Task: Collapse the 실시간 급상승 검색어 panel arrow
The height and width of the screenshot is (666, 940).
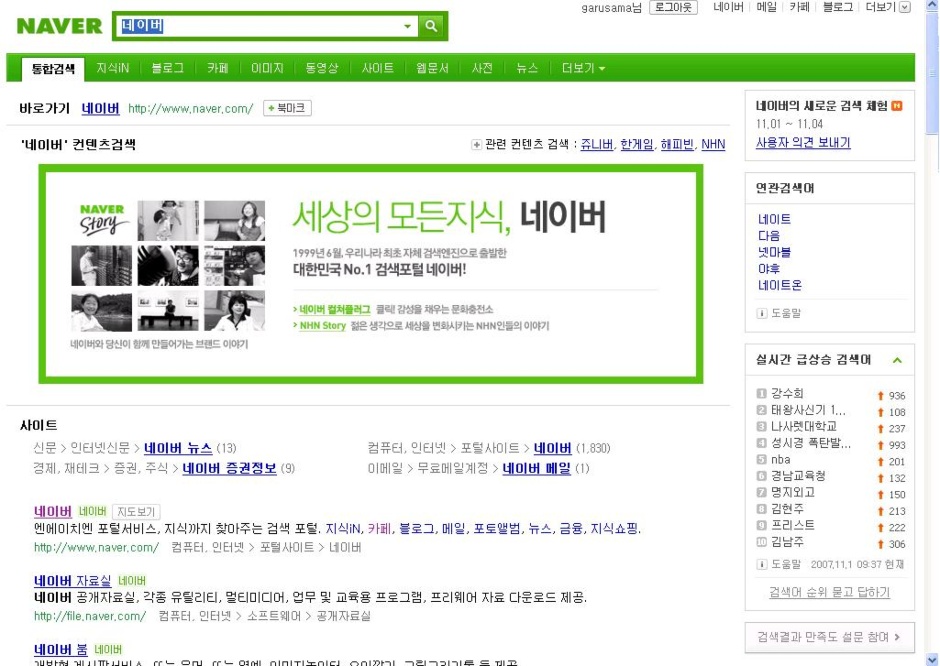Action: pyautogui.click(x=897, y=360)
